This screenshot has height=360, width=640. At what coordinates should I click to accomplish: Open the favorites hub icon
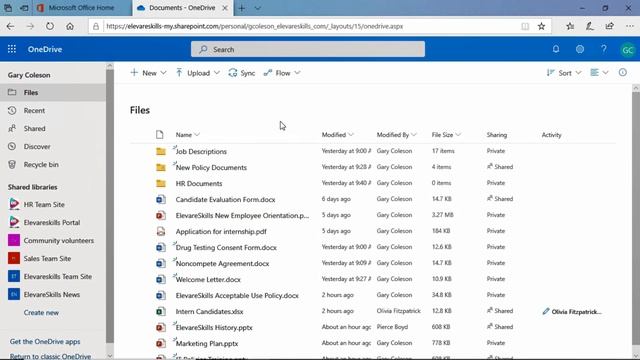570,26
